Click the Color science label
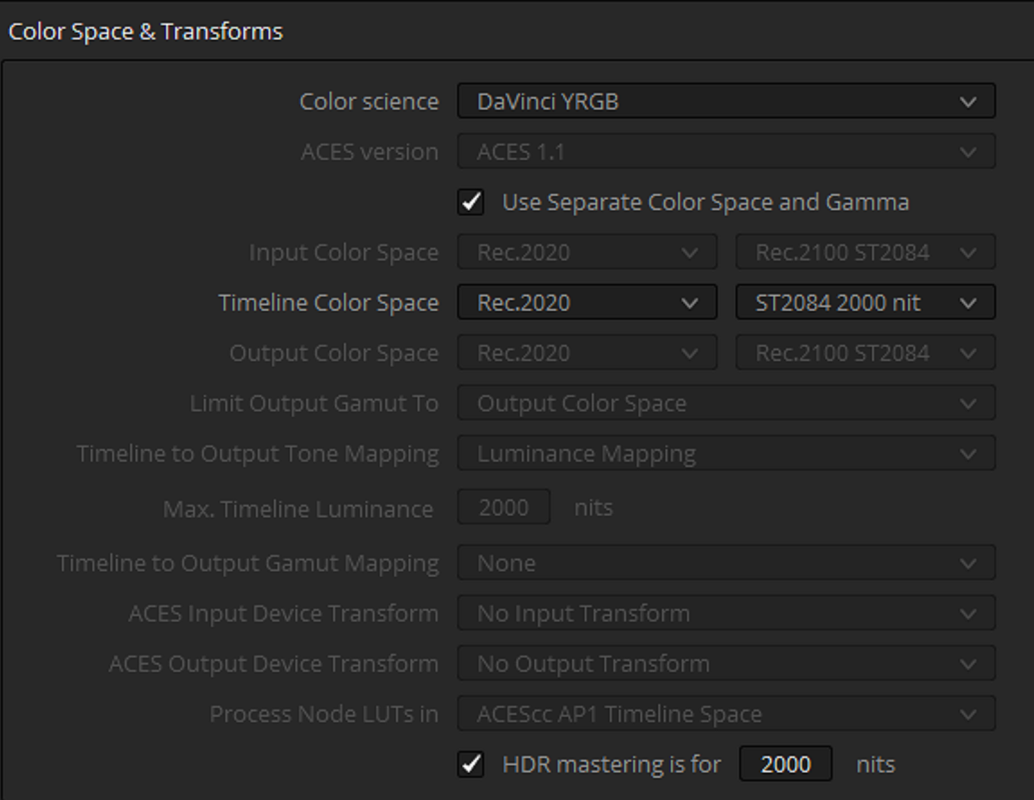The image size is (1034, 800). (369, 102)
